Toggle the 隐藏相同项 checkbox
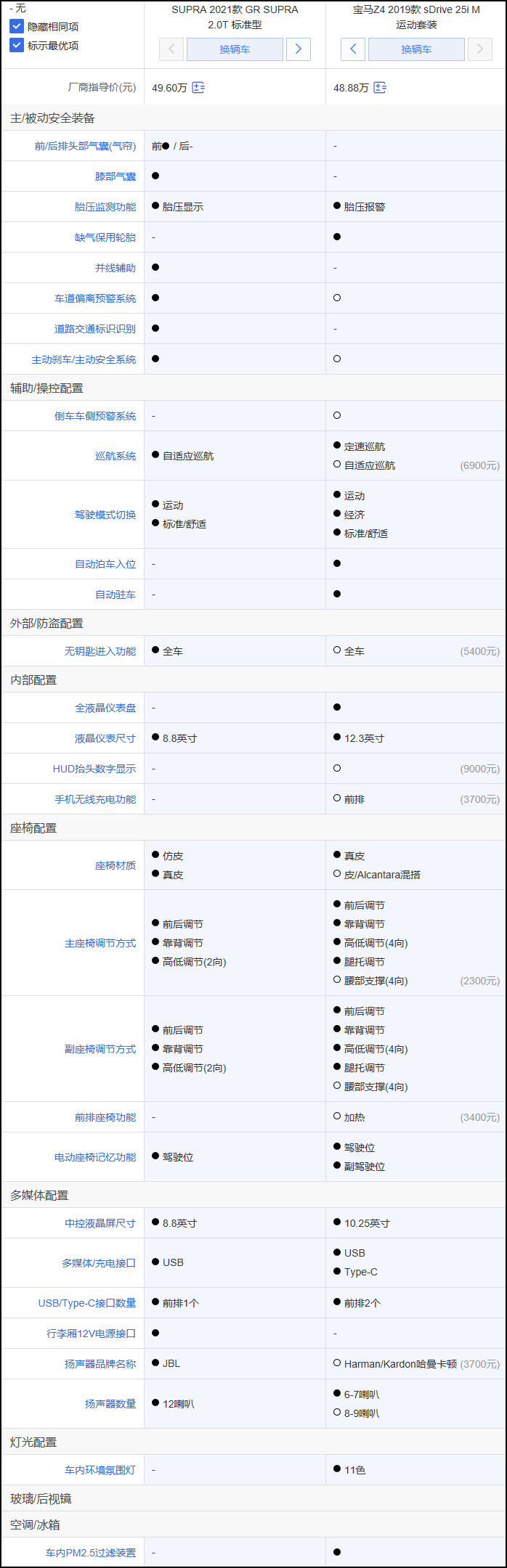Screen dimensions: 507x1568 click(x=17, y=27)
